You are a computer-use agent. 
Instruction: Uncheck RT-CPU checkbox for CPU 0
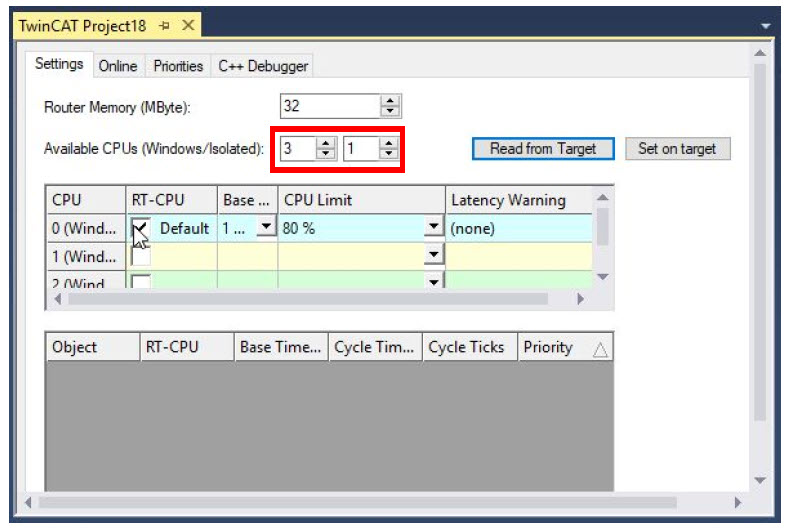coord(141,228)
